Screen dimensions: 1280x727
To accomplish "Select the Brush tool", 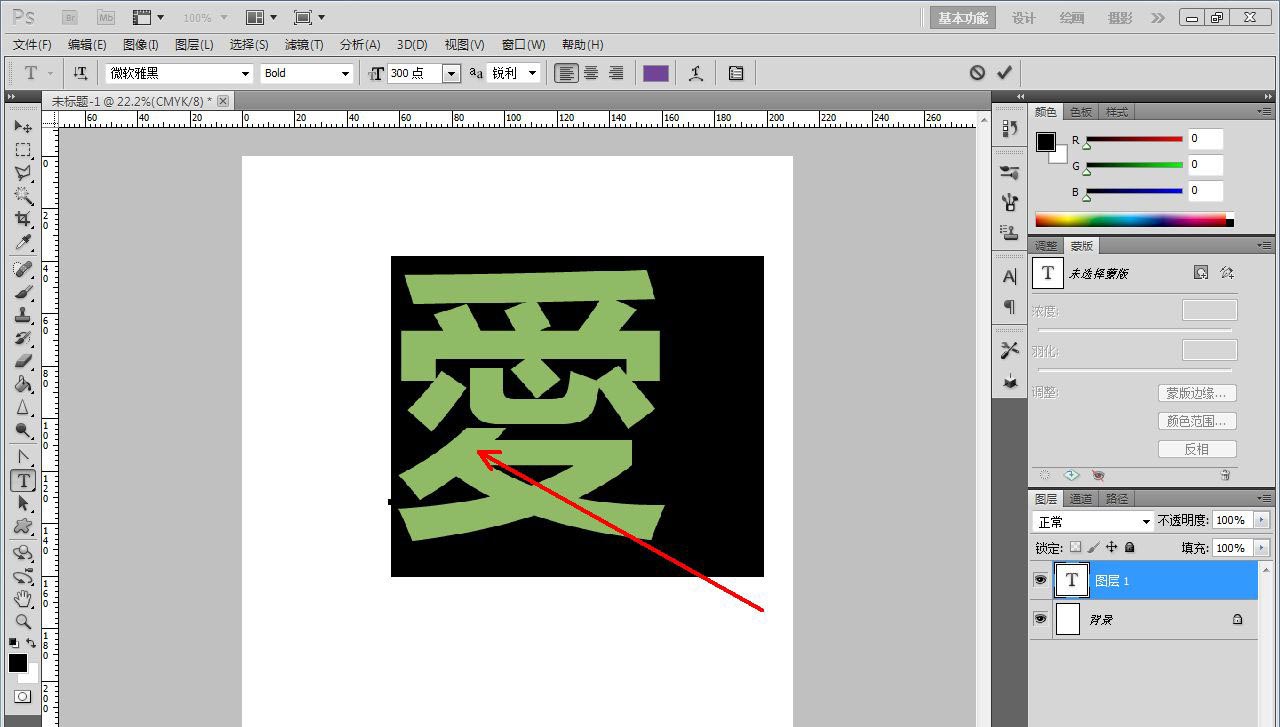I will click(23, 293).
